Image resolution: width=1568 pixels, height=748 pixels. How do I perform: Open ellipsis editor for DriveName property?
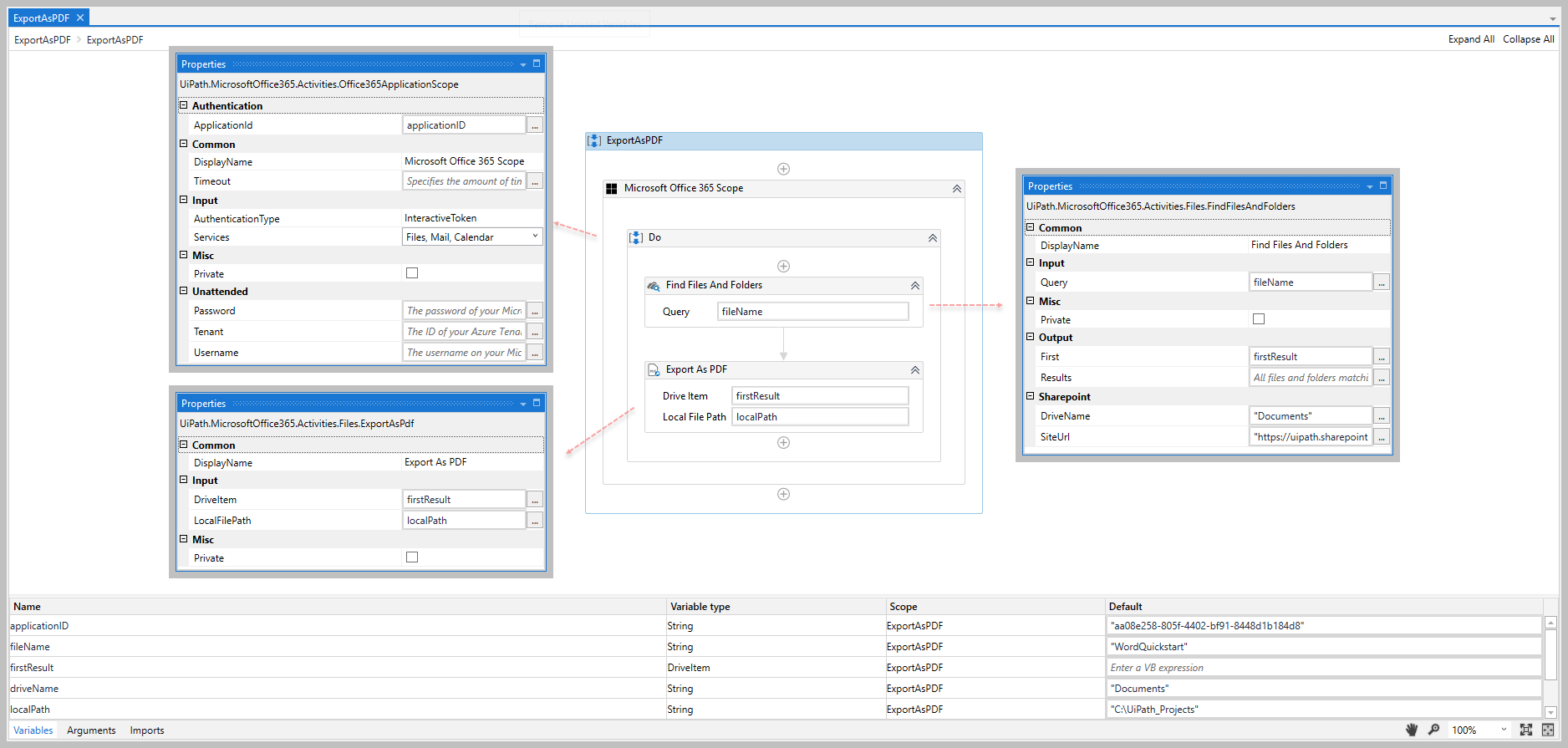(x=1382, y=416)
